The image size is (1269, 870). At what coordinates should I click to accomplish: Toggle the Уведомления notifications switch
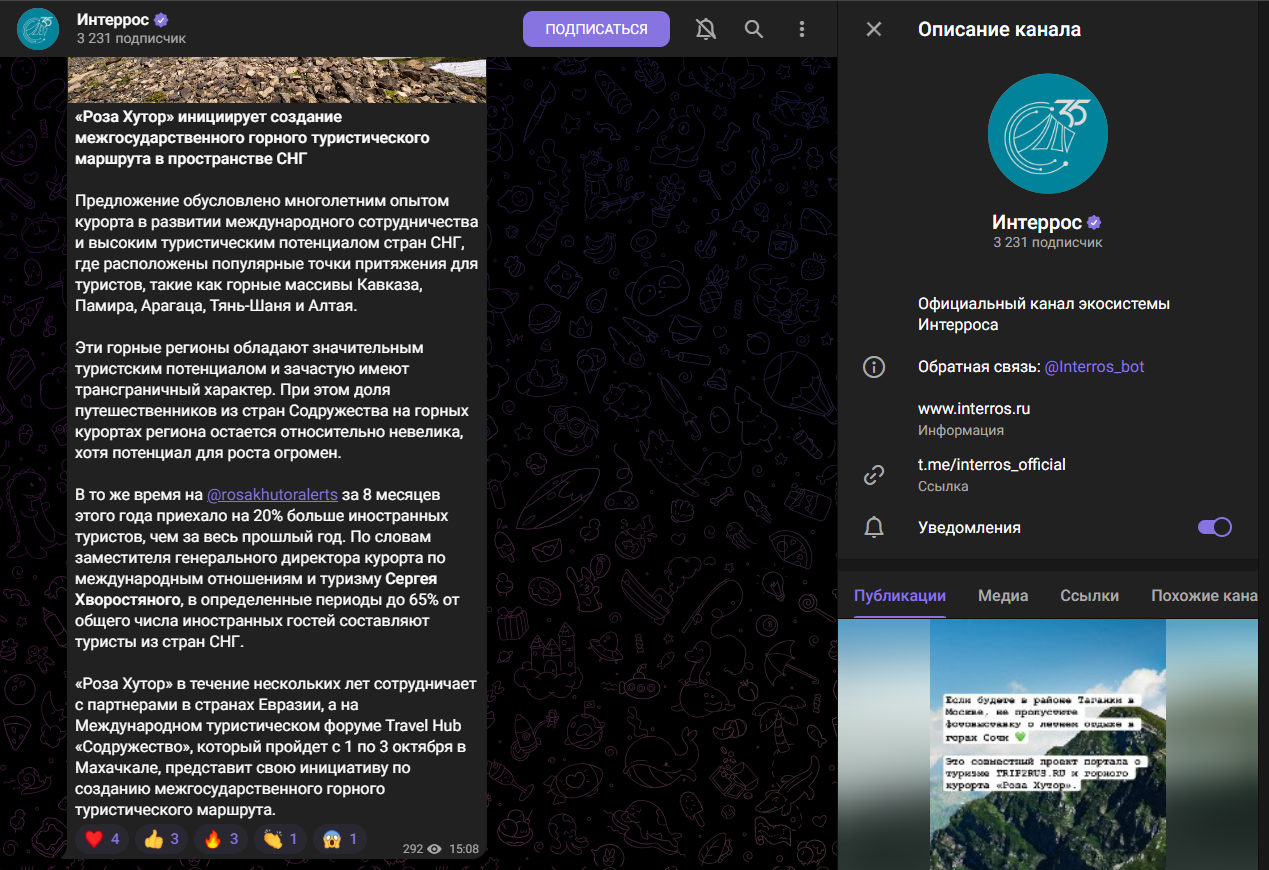point(1214,527)
